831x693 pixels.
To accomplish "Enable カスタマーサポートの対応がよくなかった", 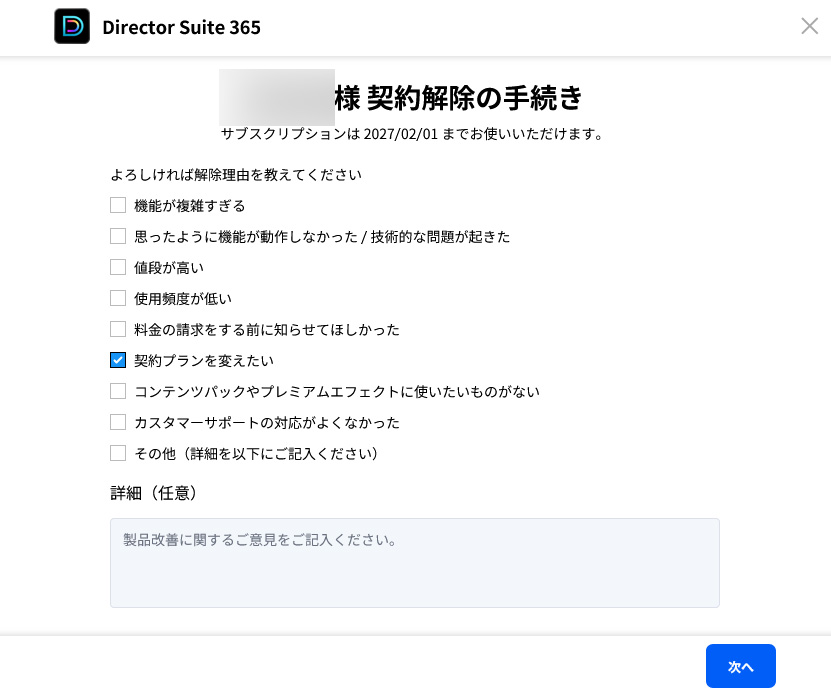I will point(118,422).
